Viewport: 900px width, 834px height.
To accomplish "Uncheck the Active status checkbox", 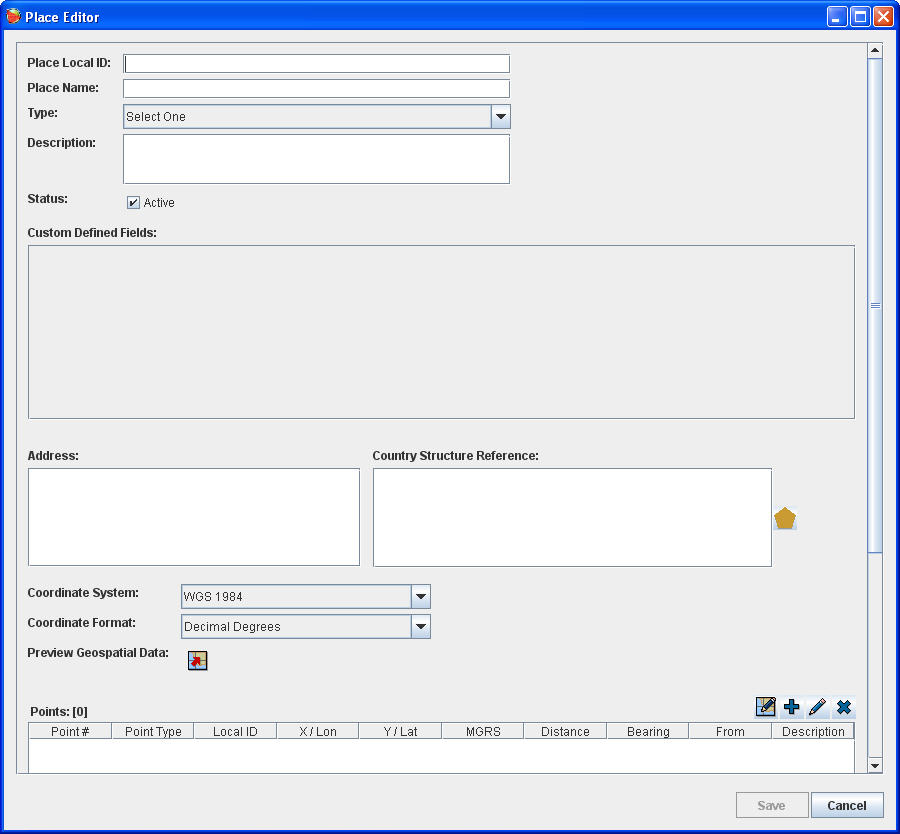I will [x=134, y=203].
